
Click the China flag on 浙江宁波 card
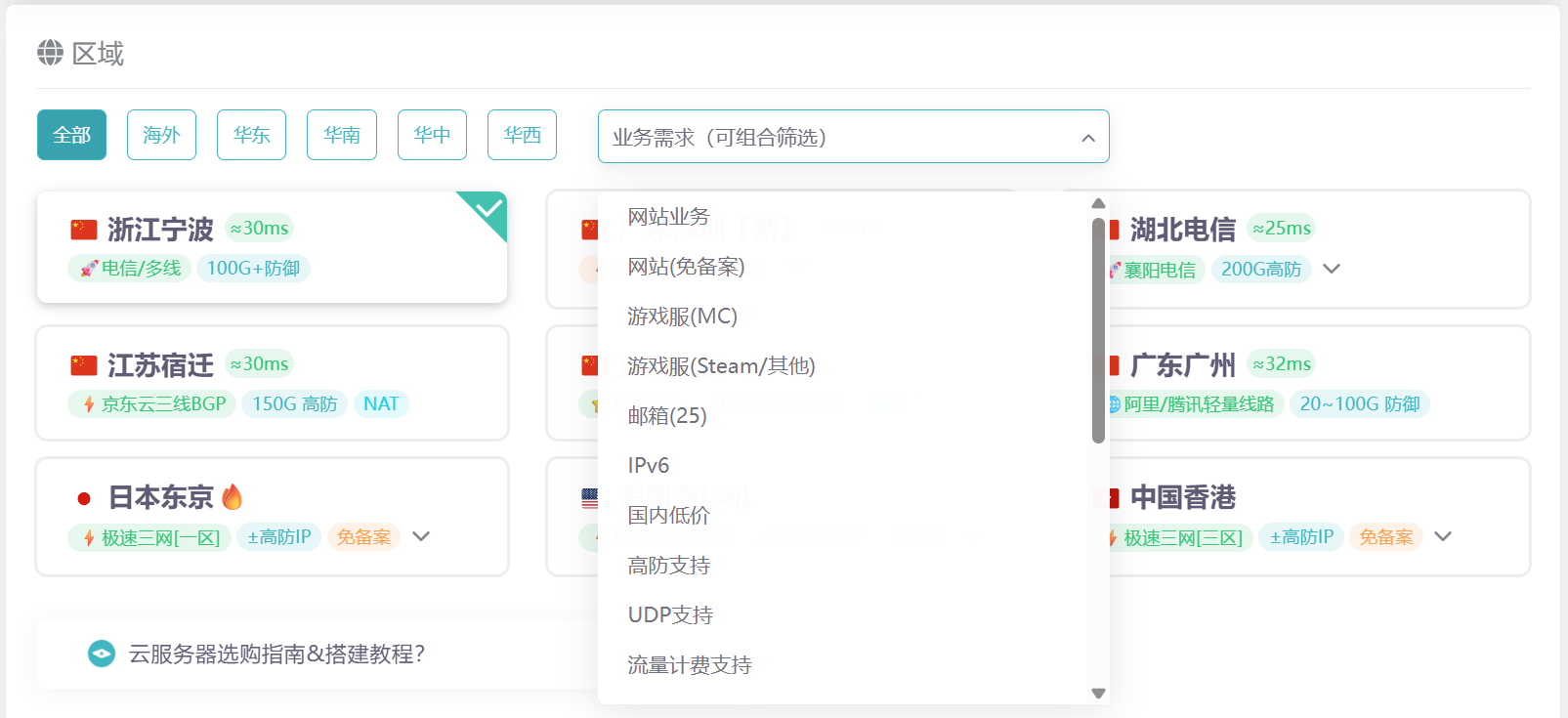coord(84,230)
